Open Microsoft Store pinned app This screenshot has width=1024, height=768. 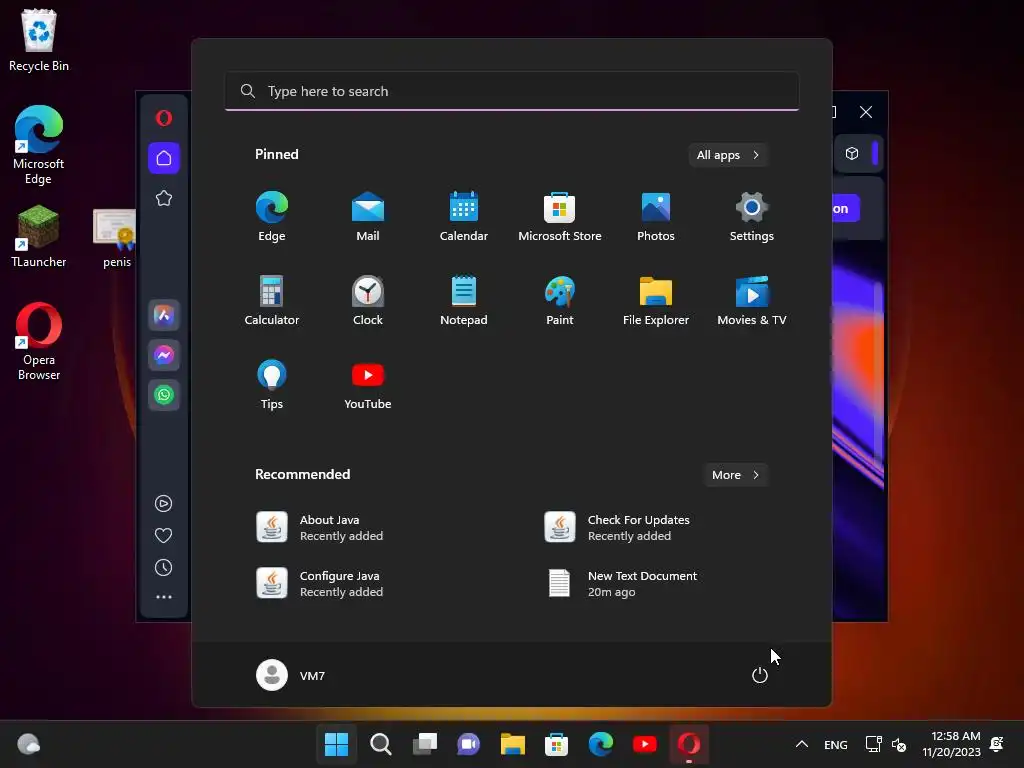click(560, 216)
